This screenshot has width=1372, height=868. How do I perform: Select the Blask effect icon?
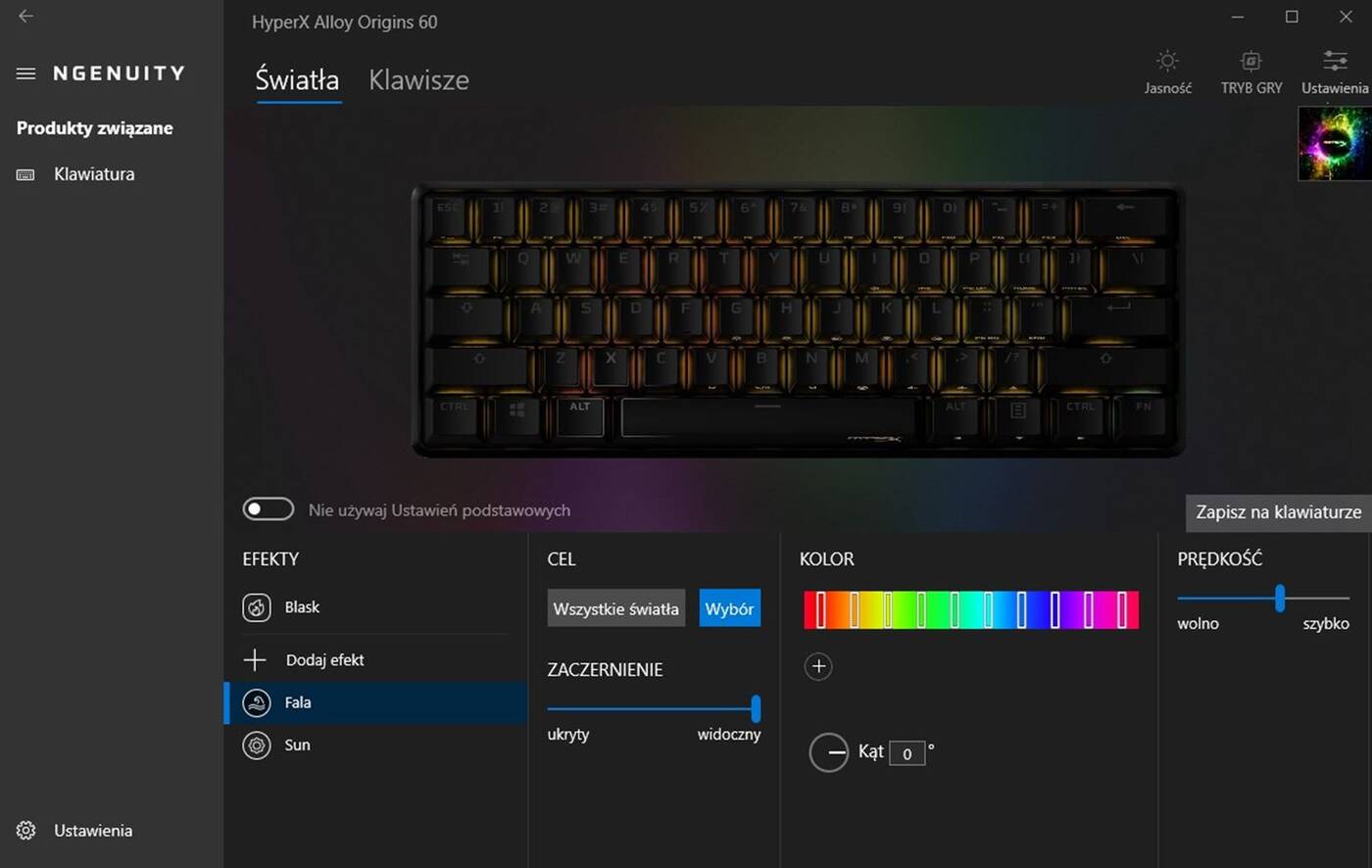(x=257, y=607)
